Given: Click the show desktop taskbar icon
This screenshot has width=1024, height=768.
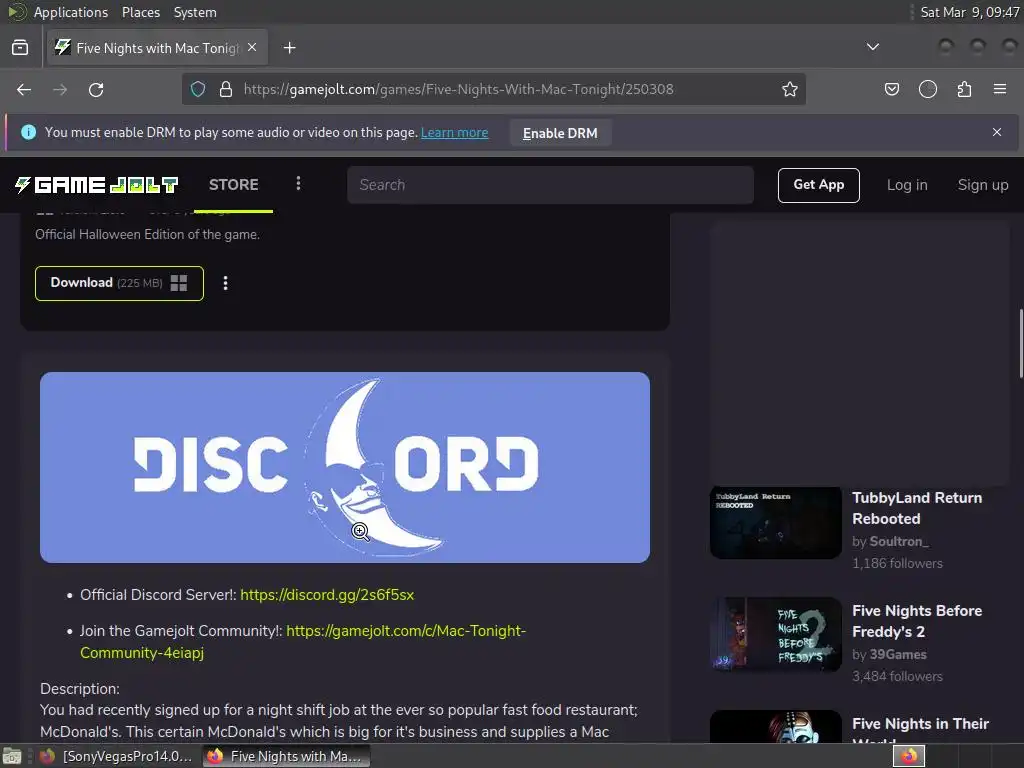Looking at the screenshot, I should (12, 756).
